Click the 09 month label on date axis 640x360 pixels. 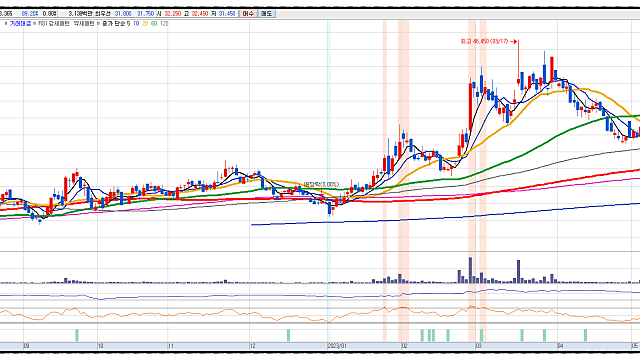tap(27, 346)
